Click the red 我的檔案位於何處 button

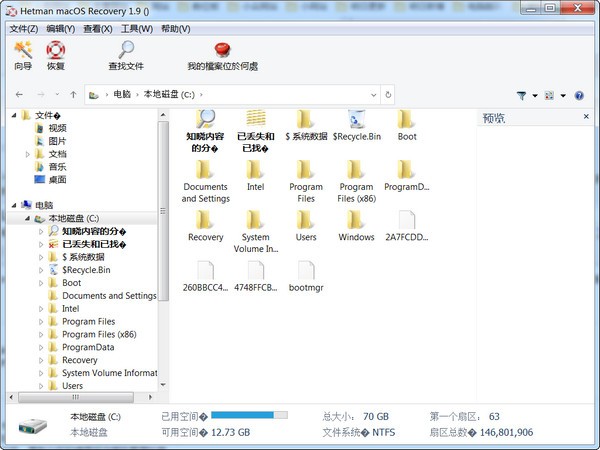pyautogui.click(x=222, y=55)
